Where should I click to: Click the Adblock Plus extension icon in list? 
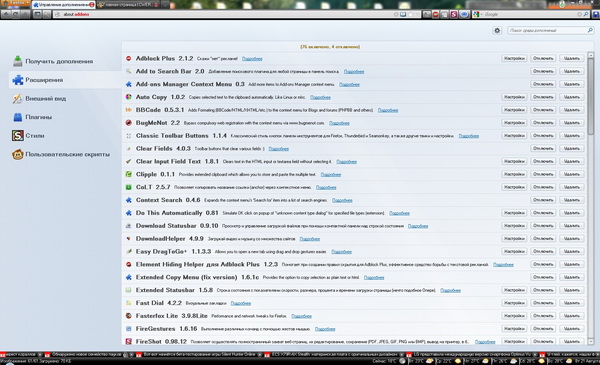(129, 59)
